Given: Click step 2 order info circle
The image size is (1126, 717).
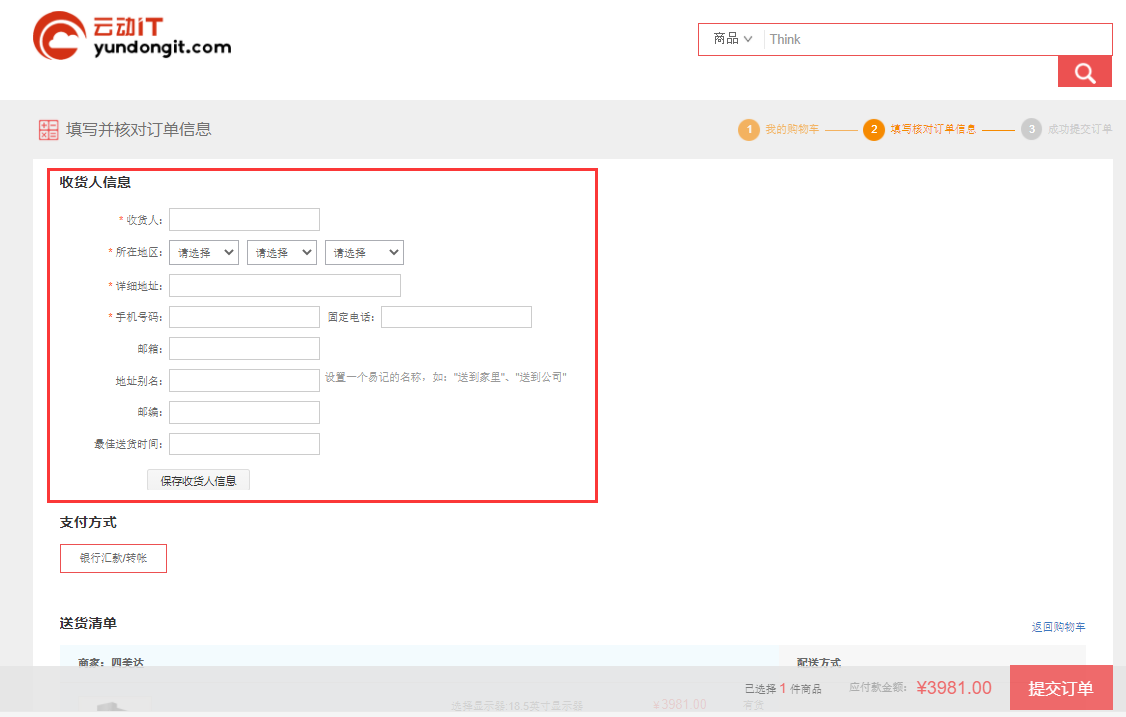Looking at the screenshot, I should tap(873, 130).
